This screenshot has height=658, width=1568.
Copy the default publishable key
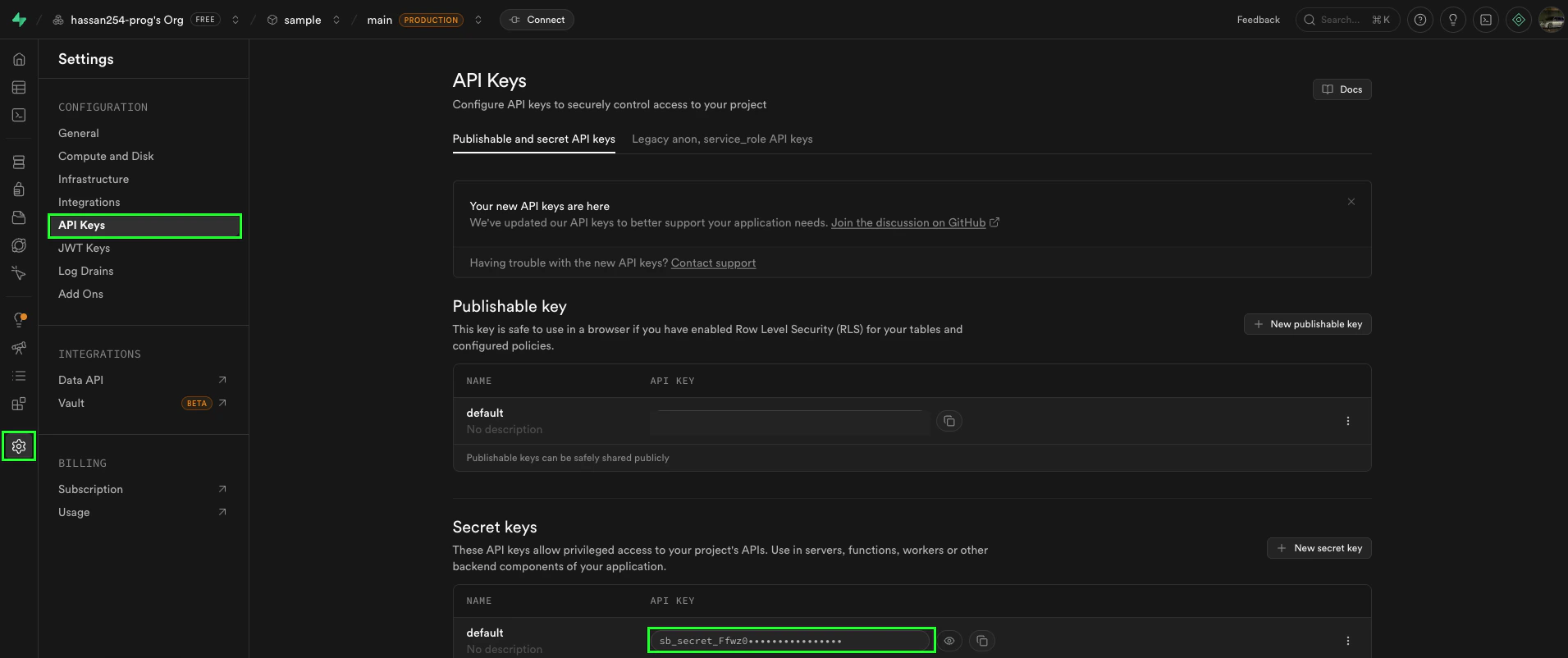[x=949, y=421]
